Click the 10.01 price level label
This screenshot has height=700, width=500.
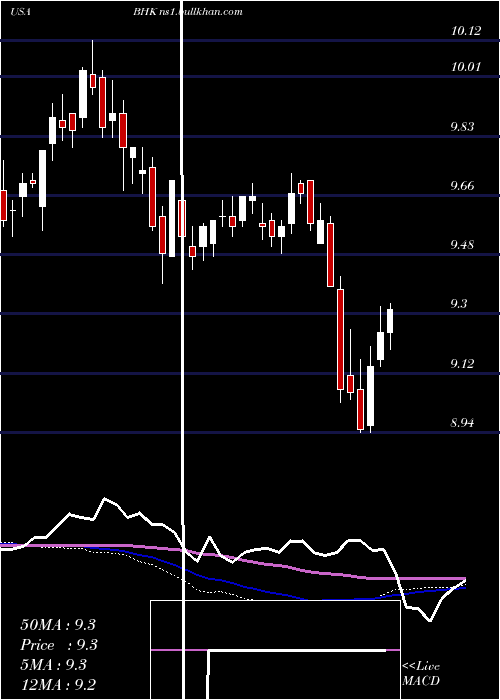click(466, 67)
